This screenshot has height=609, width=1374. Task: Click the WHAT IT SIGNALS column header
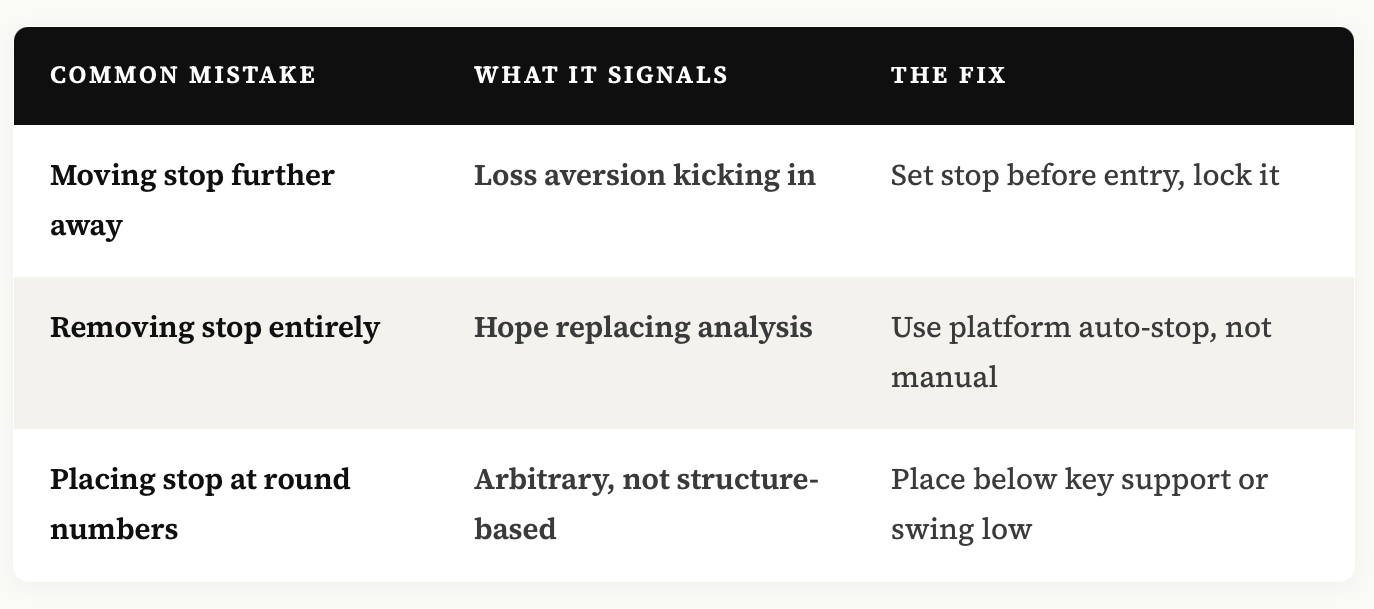pyautogui.click(x=601, y=75)
